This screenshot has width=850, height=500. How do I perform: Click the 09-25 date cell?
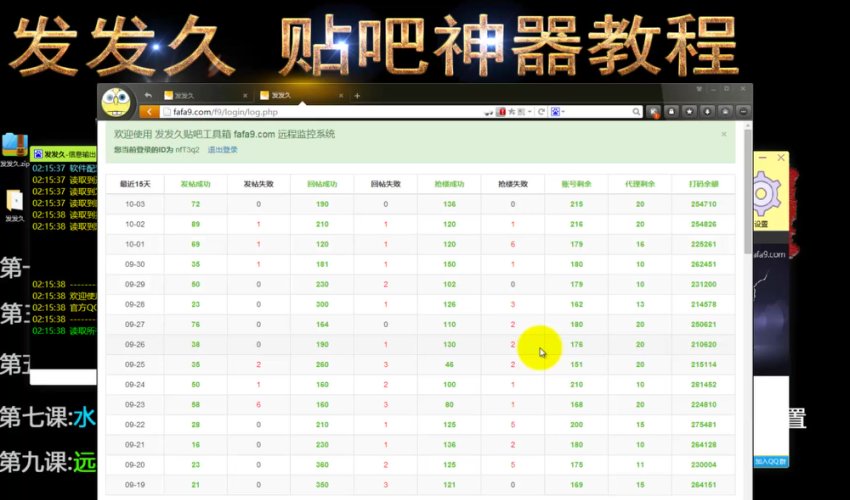135,364
